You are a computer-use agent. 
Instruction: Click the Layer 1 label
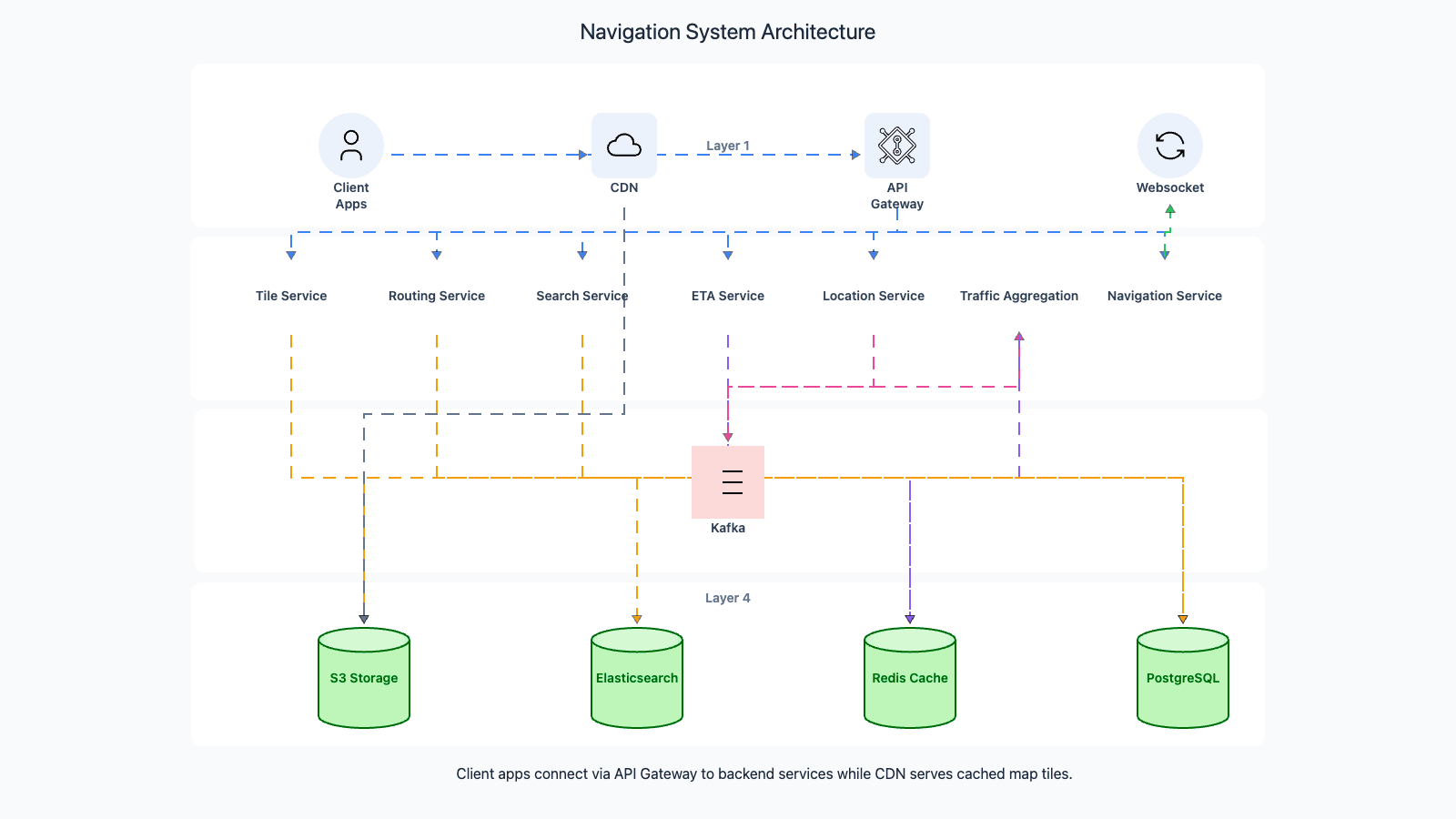(x=728, y=146)
